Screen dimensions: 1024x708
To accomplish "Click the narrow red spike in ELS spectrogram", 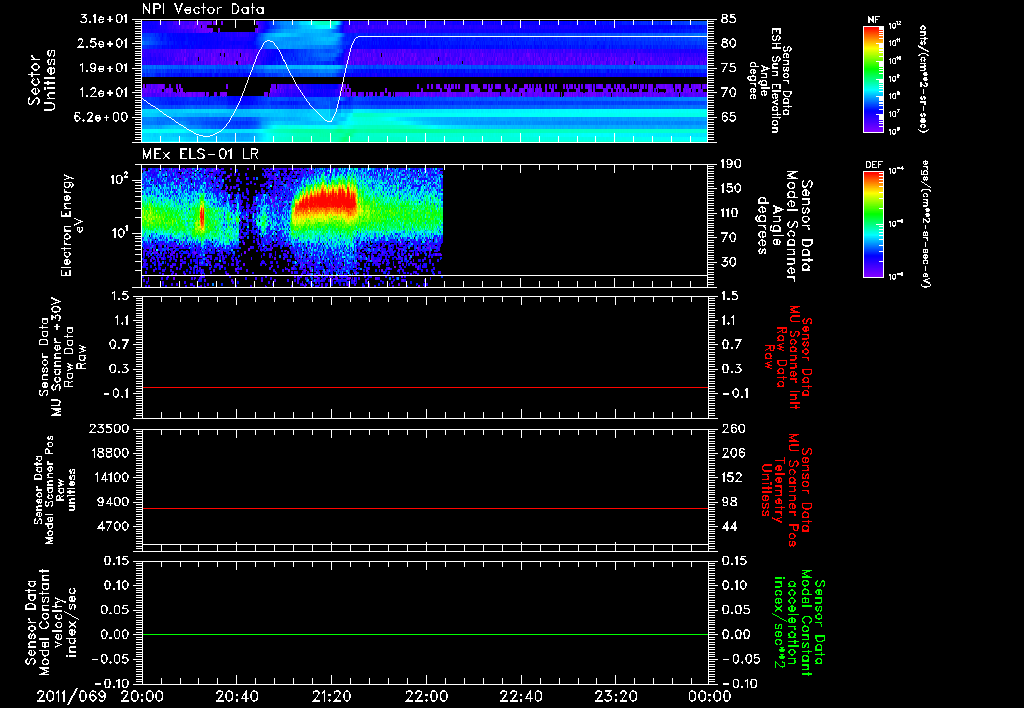I will [202, 217].
